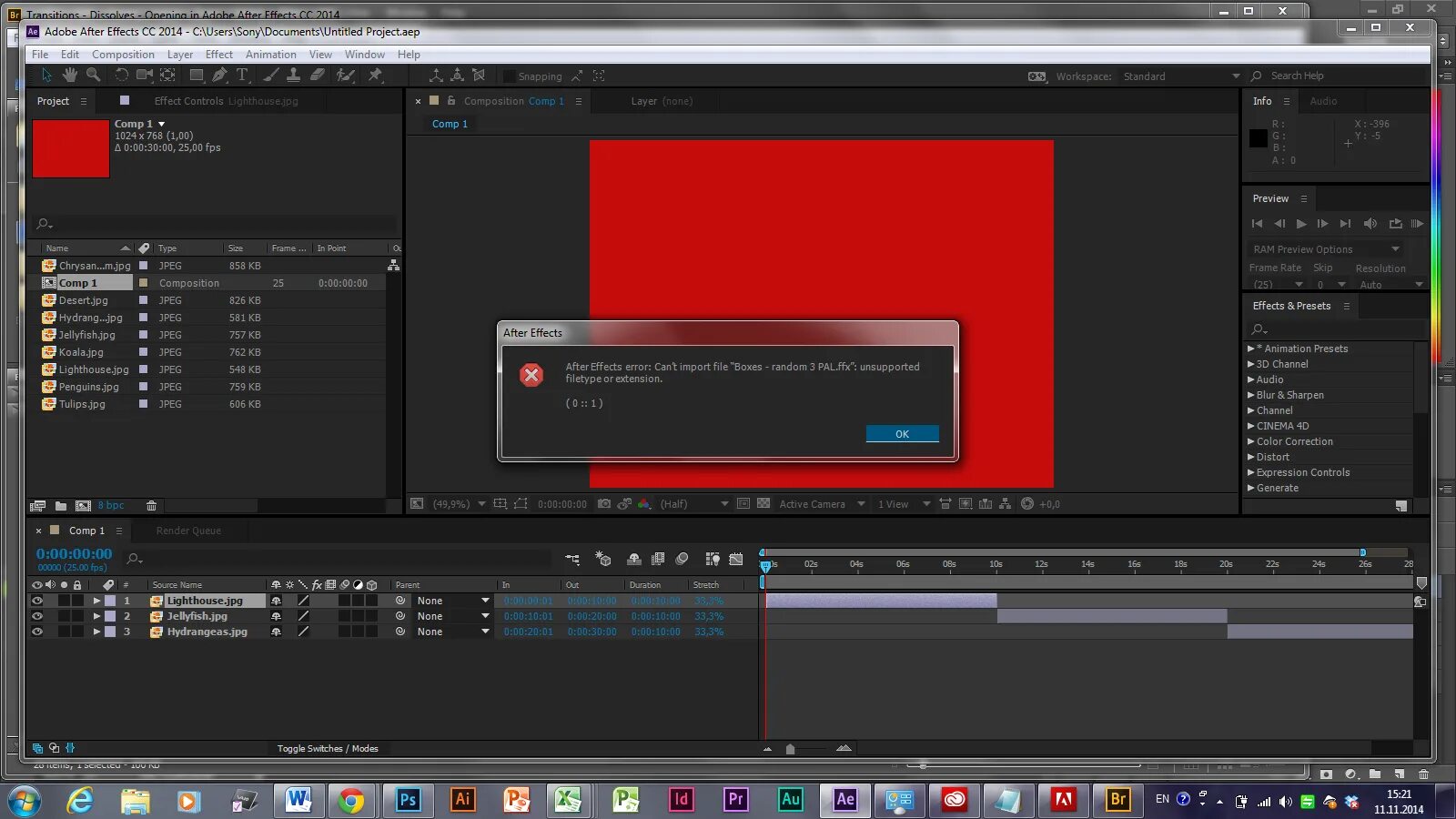Image resolution: width=1456 pixels, height=819 pixels.
Task: Click the timeline zoom slider handle
Action: tap(790, 749)
